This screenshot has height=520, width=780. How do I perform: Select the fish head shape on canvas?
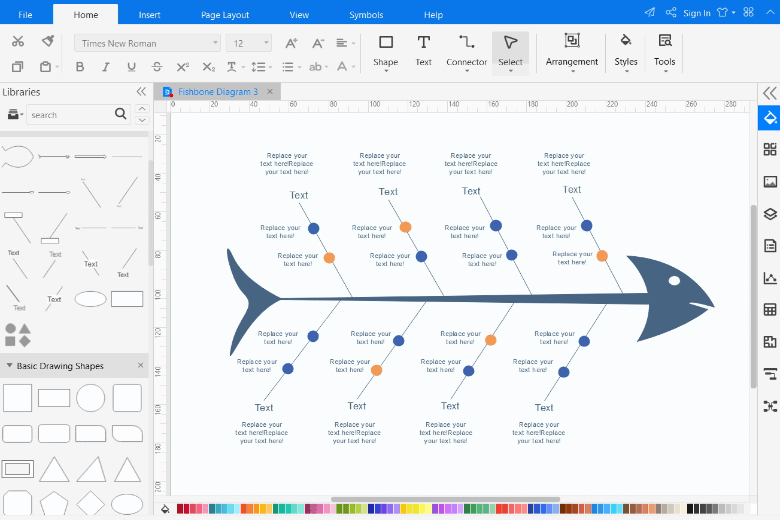coord(669,298)
